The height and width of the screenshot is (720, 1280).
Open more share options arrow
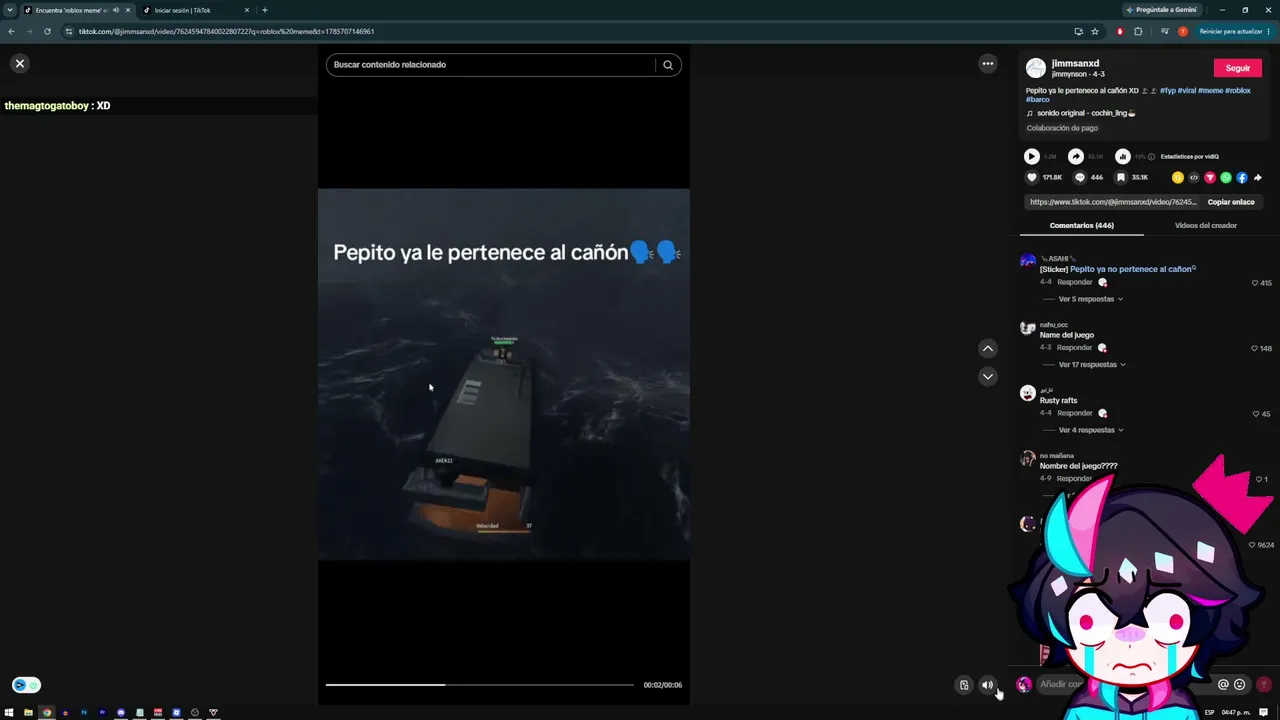(1258, 178)
